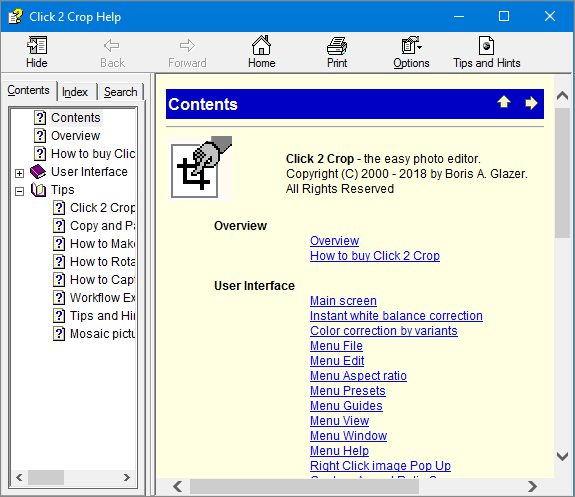Click the Hide toolbar button
Screen dimensions: 575x497
coord(37,52)
